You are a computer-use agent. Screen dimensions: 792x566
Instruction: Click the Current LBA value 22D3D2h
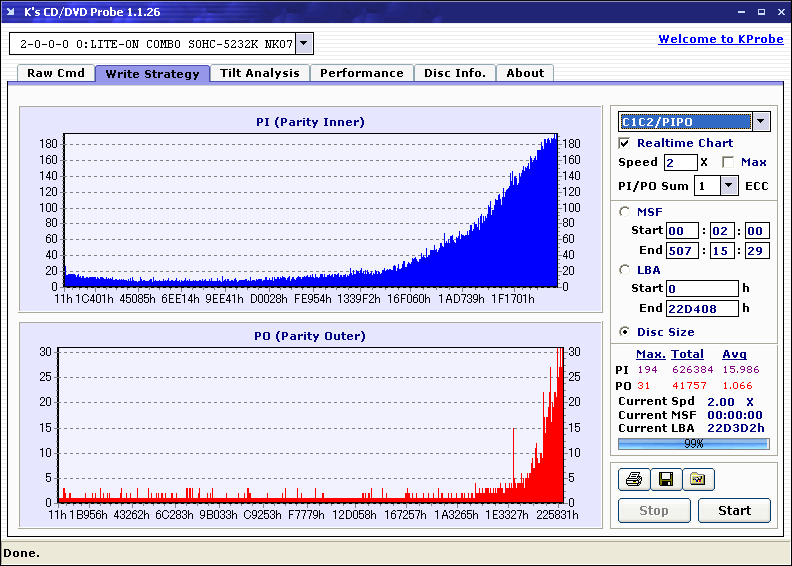click(x=736, y=428)
